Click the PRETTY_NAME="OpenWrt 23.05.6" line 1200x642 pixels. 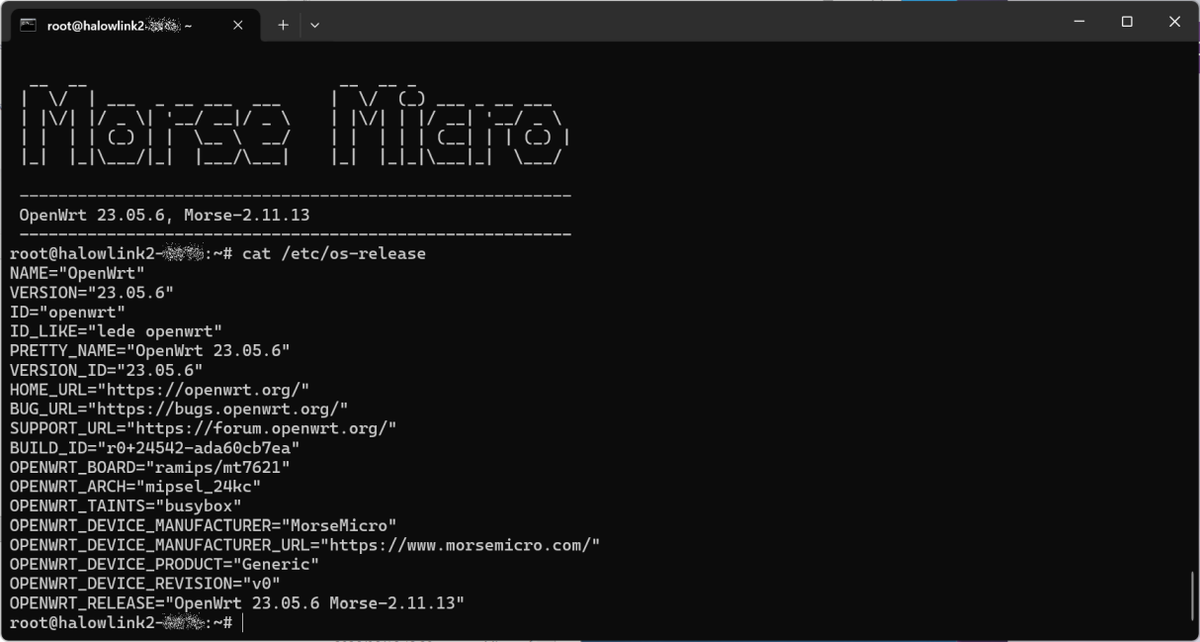click(150, 350)
